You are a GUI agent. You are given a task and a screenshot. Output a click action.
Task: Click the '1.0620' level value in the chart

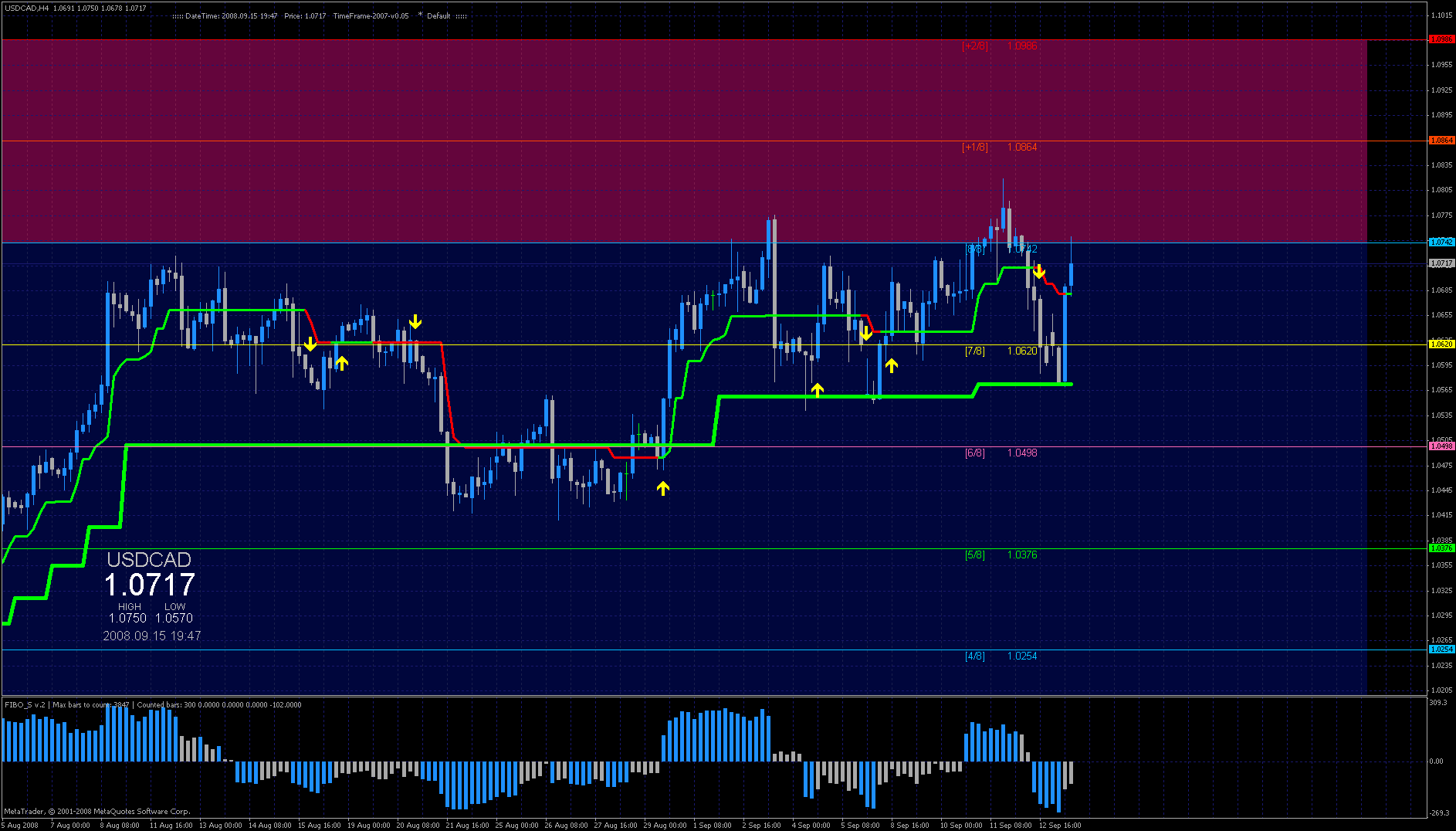click(x=1022, y=351)
